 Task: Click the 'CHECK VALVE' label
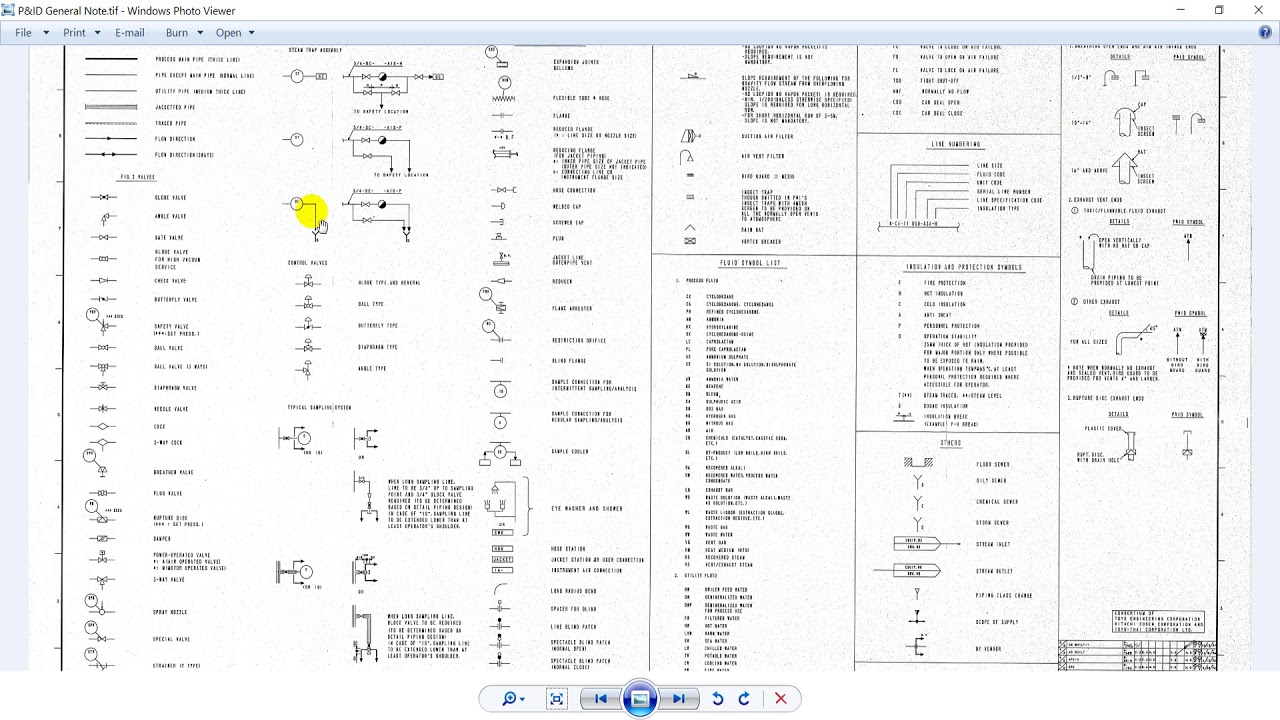pos(170,281)
